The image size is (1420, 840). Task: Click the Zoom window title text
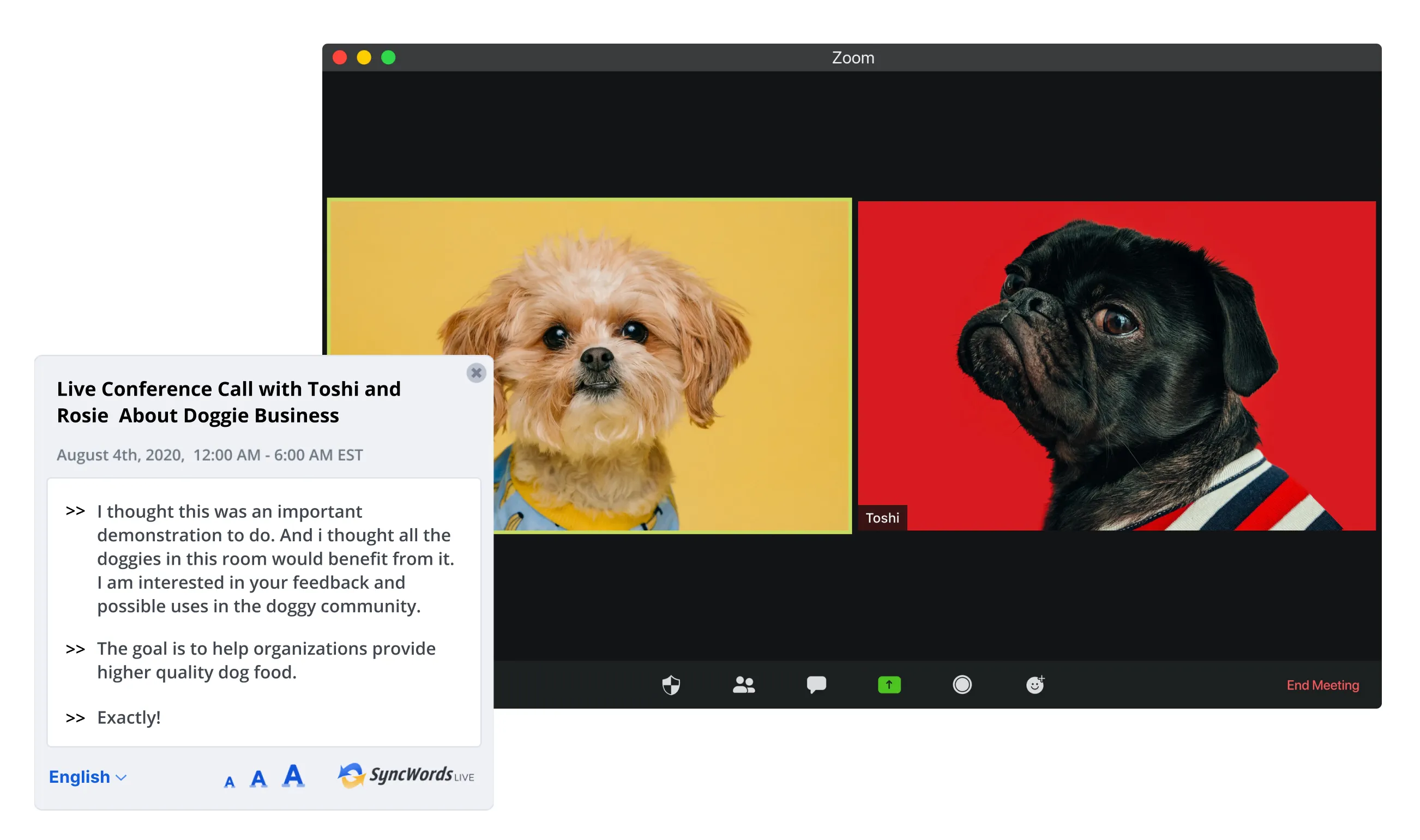coord(853,58)
